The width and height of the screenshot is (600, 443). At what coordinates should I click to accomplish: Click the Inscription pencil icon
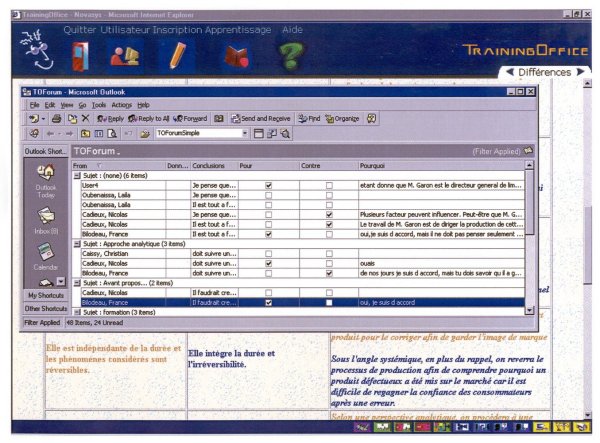[x=177, y=56]
